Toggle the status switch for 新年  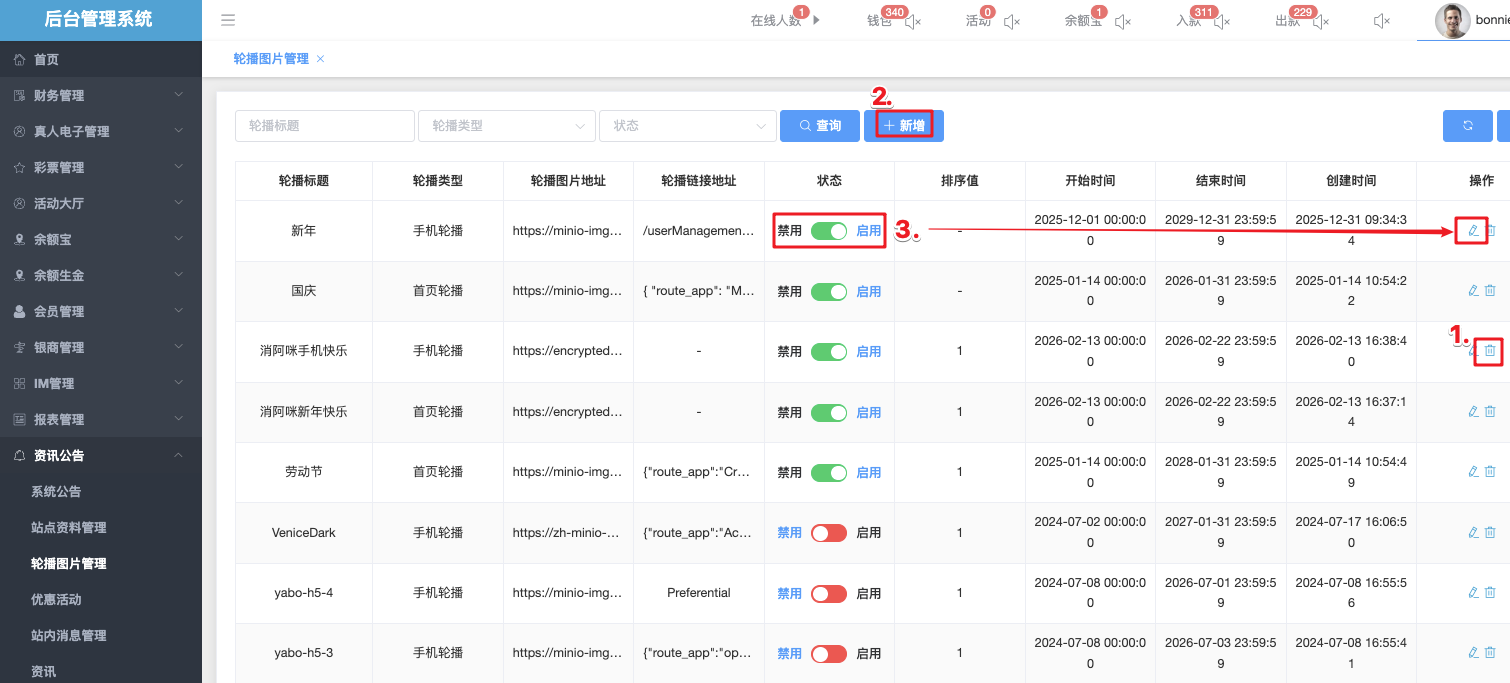pyautogui.click(x=828, y=231)
